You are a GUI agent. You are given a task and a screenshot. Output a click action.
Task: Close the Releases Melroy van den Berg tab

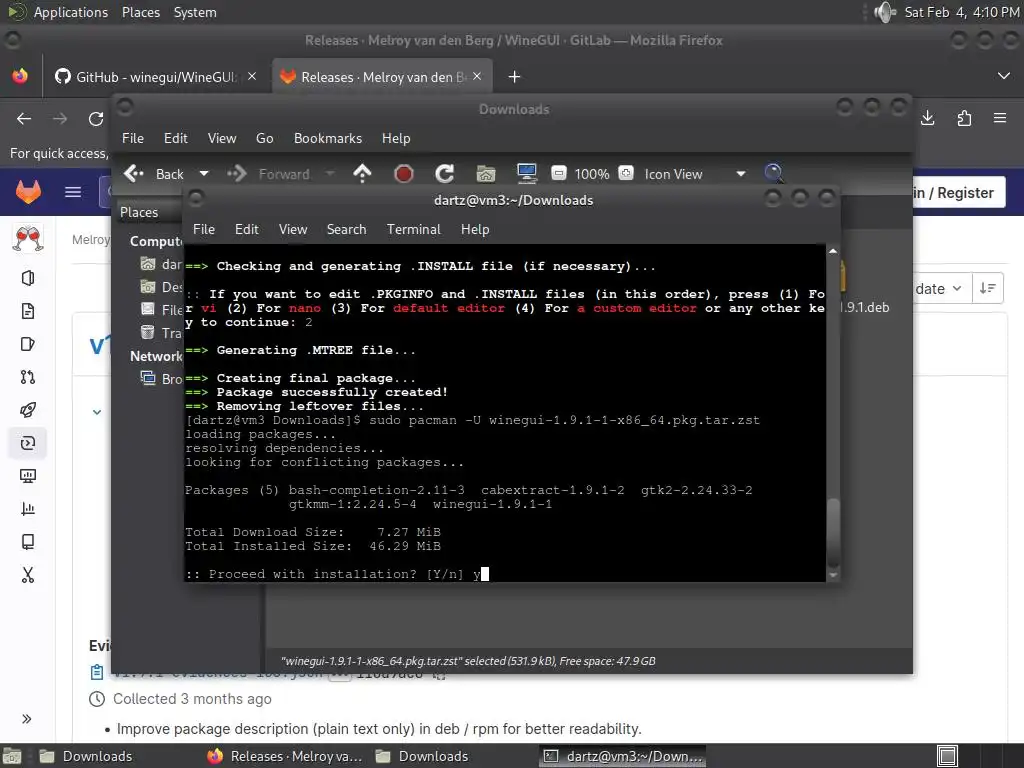pyautogui.click(x=477, y=76)
